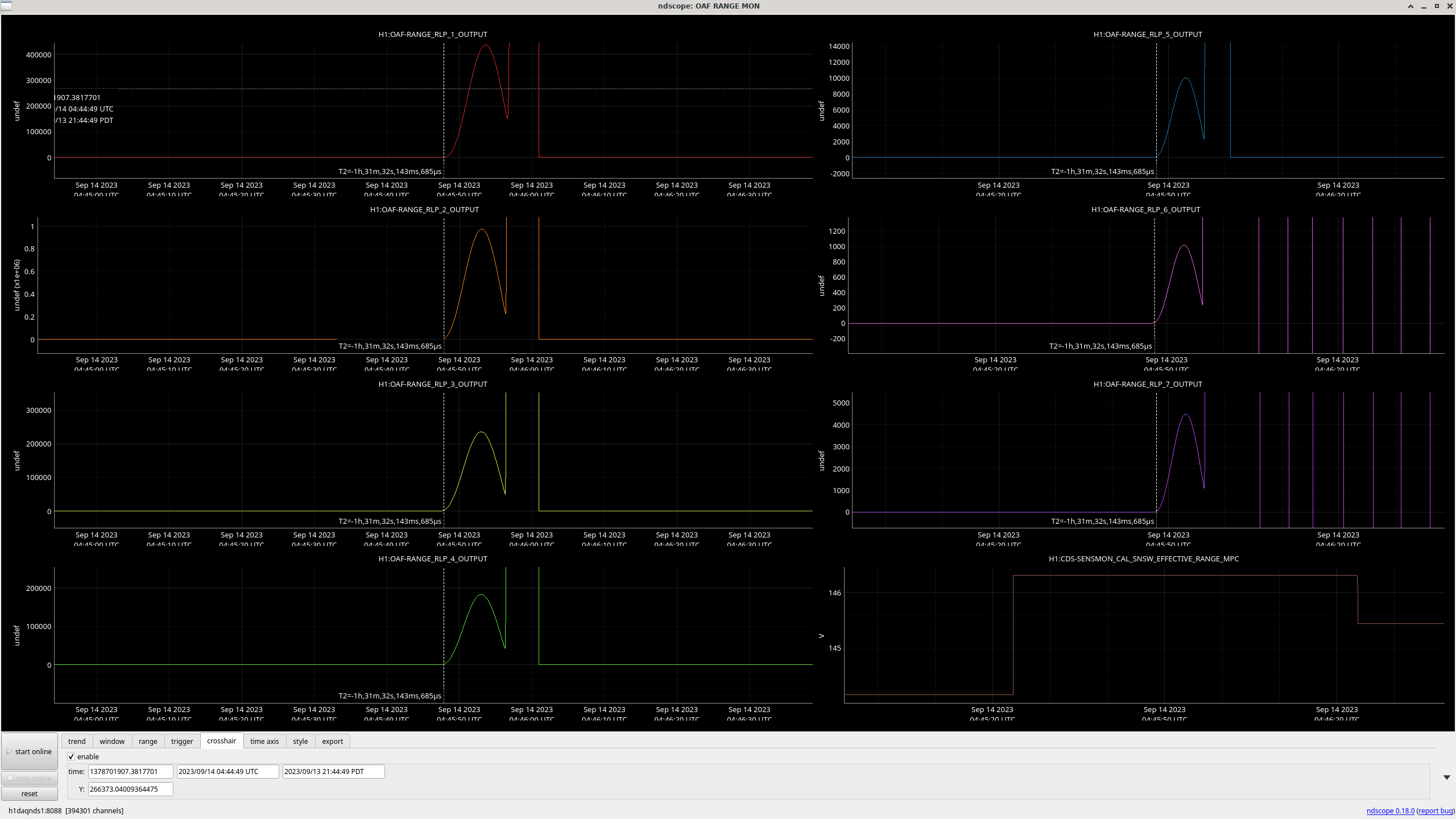
Task: Click the H1:OAF-RANGE_RLP_4_OUTPUT plot title
Action: tap(433, 559)
